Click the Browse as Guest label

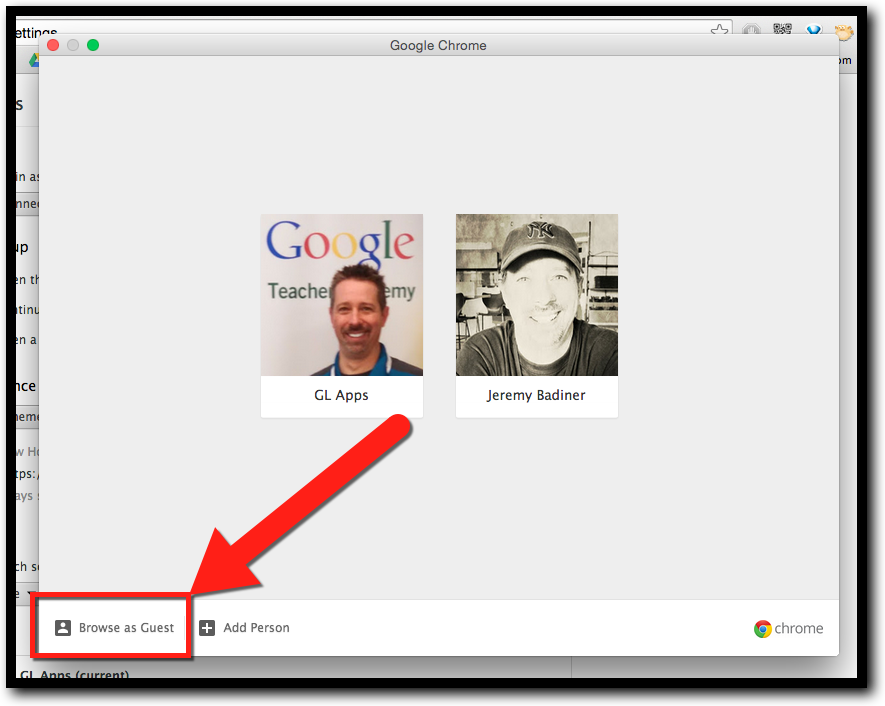tap(126, 628)
